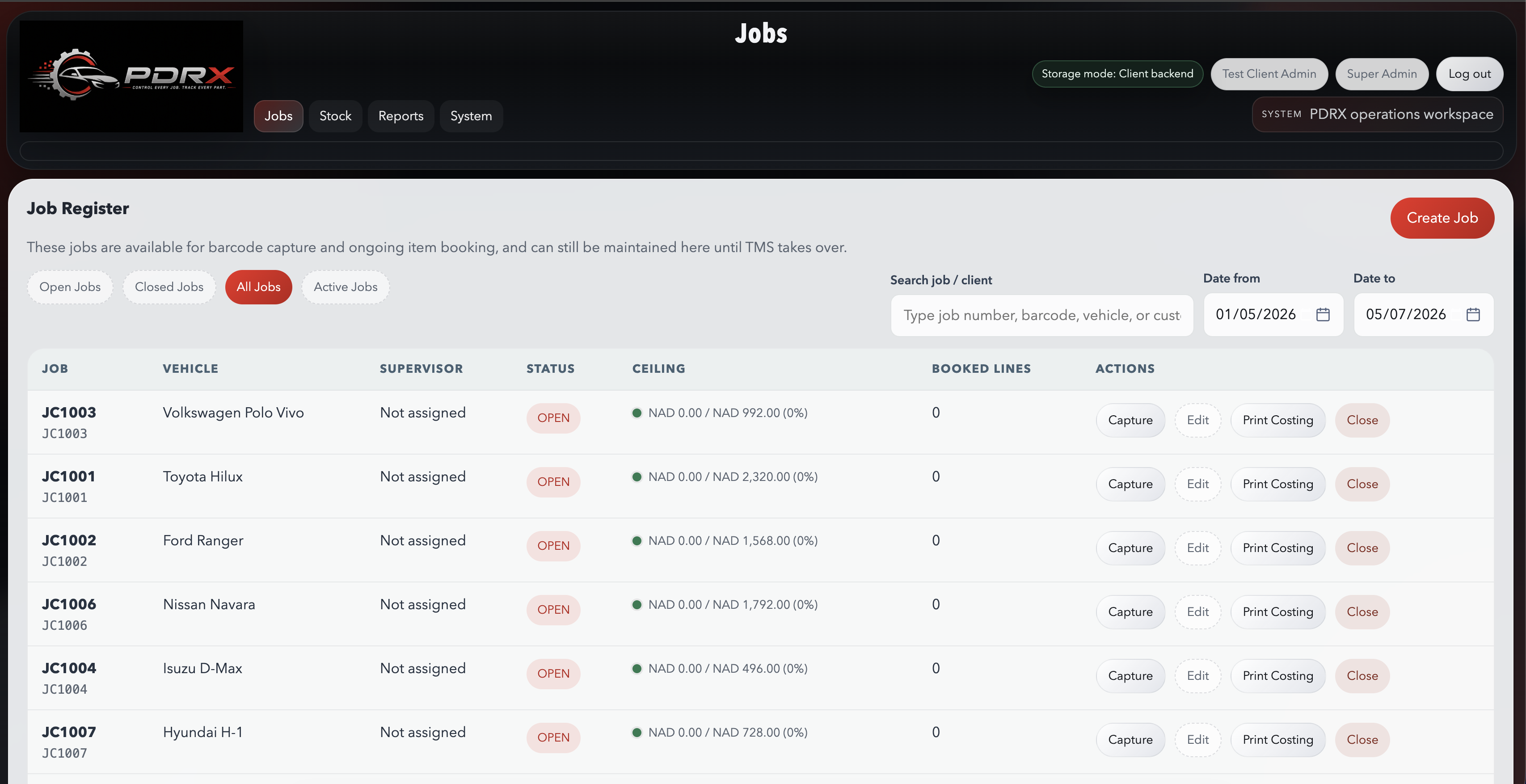Select the All Jobs filter
1526x784 pixels.
(259, 287)
